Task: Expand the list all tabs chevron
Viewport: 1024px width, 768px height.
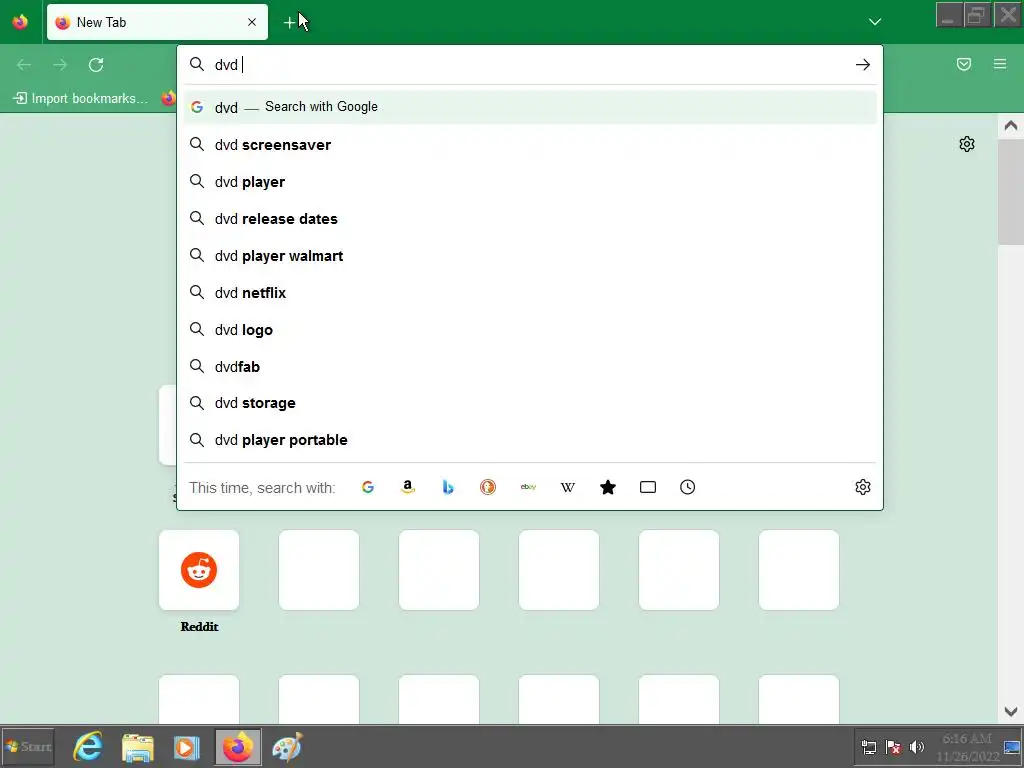Action: click(x=875, y=22)
